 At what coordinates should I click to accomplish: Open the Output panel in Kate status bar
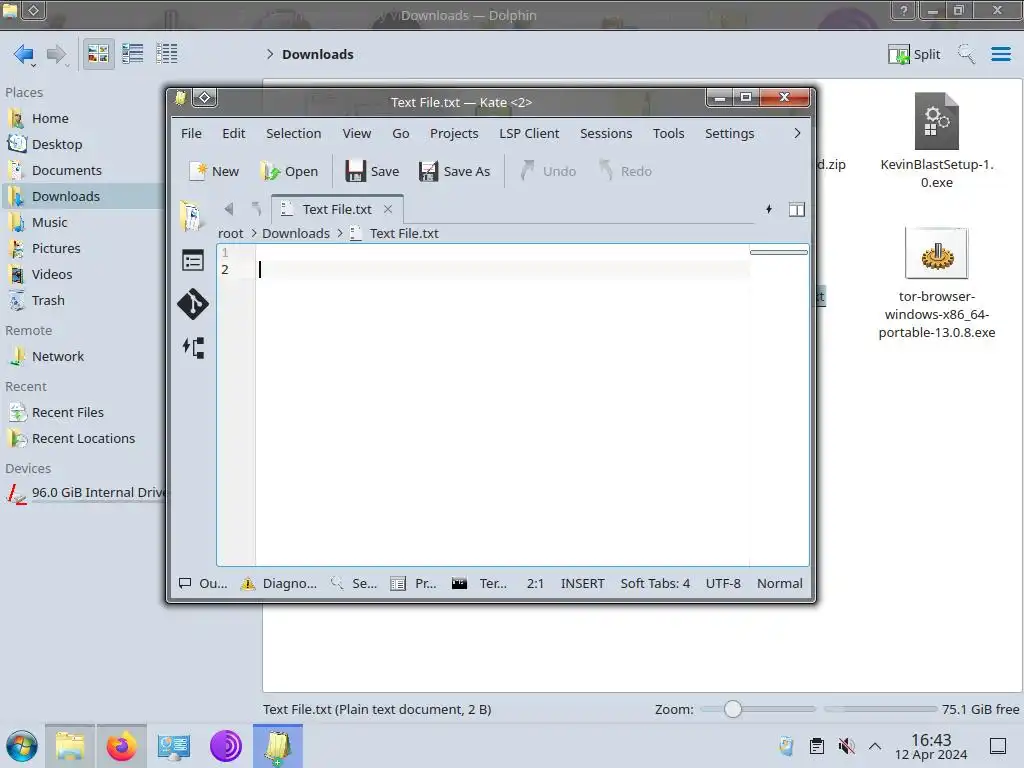pos(203,583)
